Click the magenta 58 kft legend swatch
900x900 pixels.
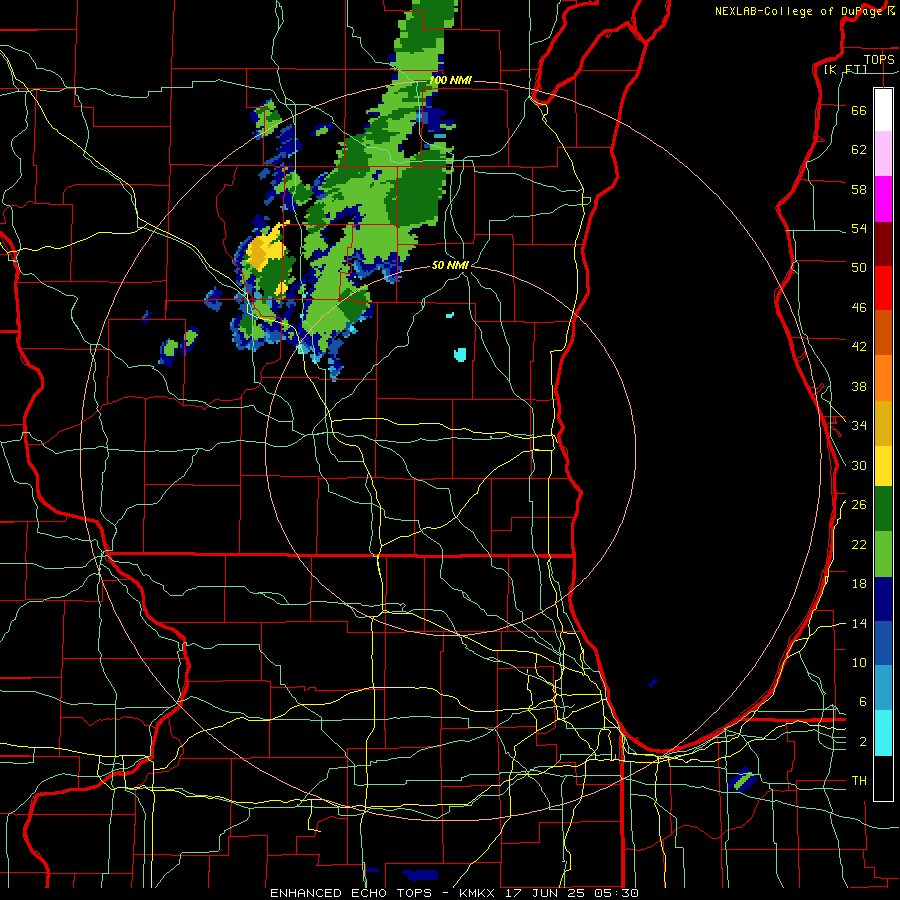[x=883, y=199]
